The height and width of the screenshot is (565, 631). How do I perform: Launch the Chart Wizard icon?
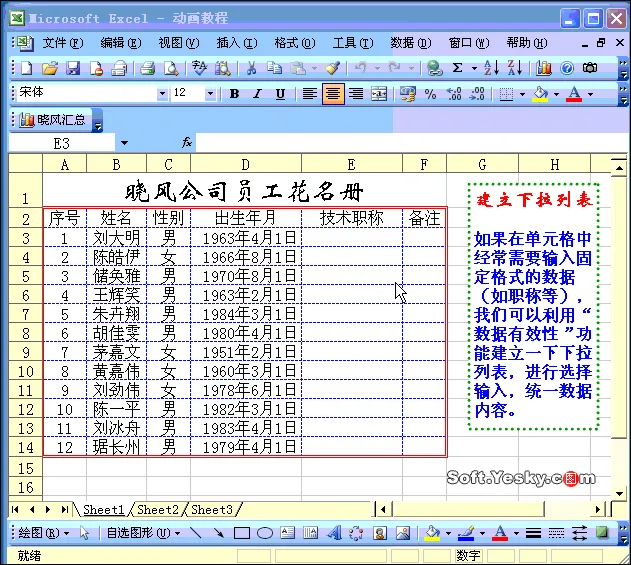point(544,68)
